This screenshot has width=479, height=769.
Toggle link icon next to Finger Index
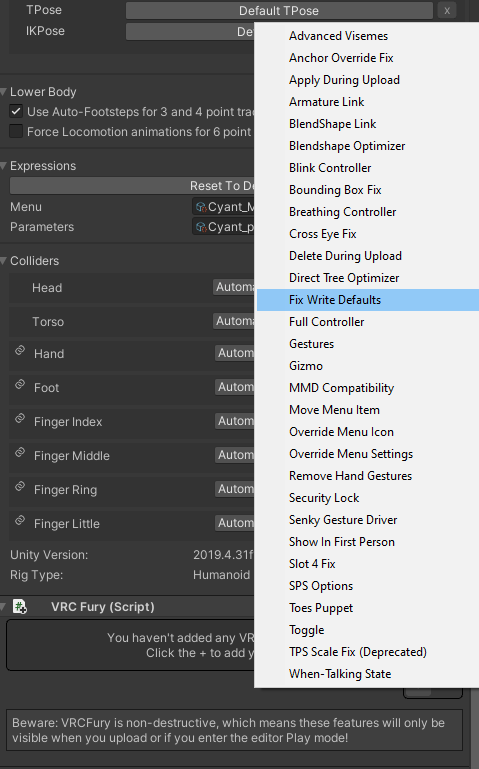(20, 418)
